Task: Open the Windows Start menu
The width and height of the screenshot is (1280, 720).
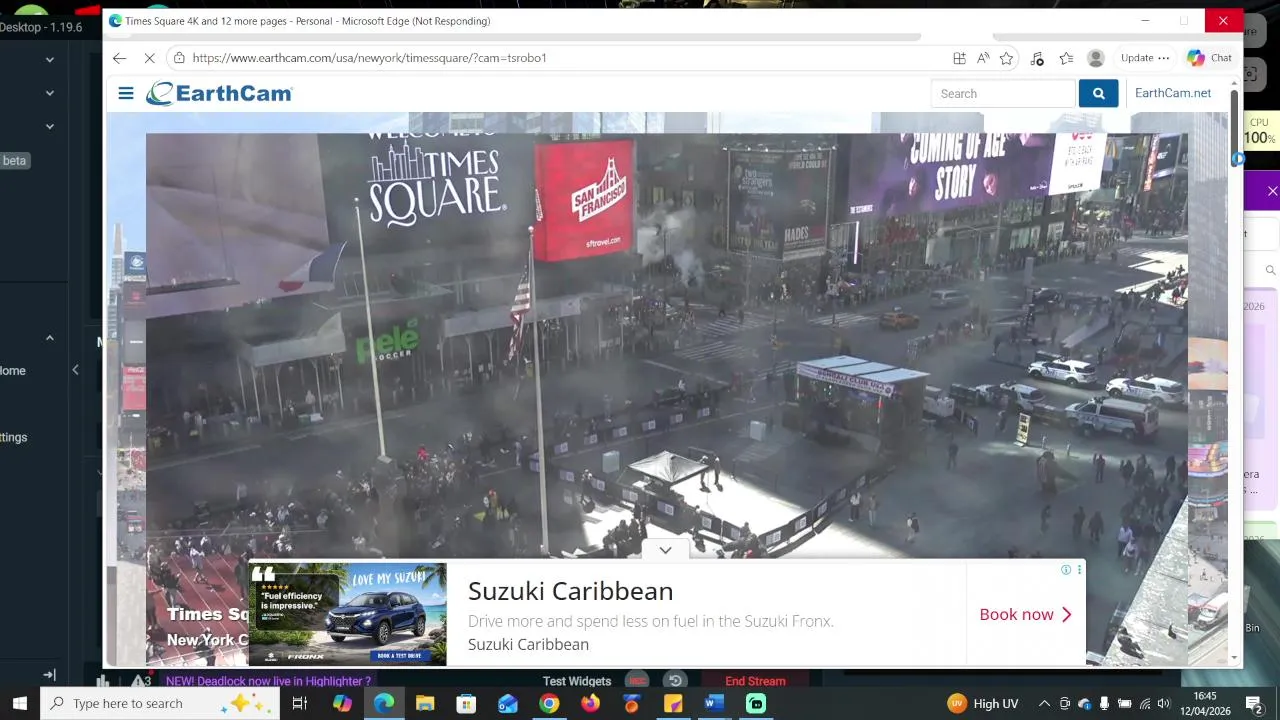Action: [x=19, y=703]
